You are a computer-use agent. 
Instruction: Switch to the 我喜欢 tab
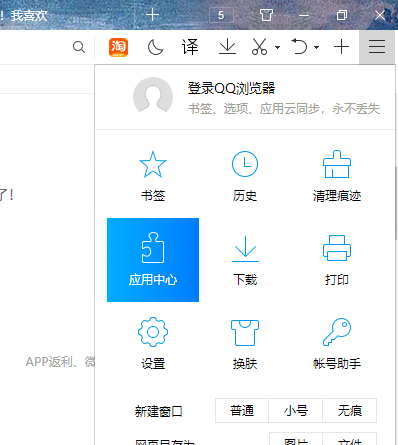click(29, 15)
